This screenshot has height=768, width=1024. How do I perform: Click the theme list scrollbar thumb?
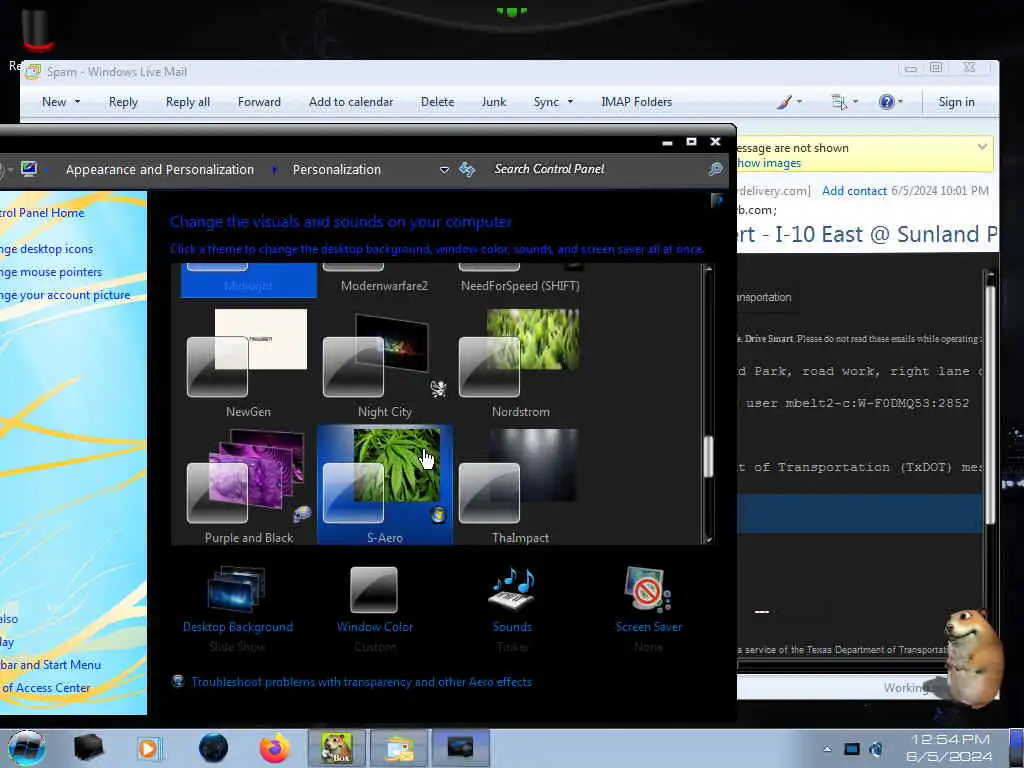tap(709, 455)
